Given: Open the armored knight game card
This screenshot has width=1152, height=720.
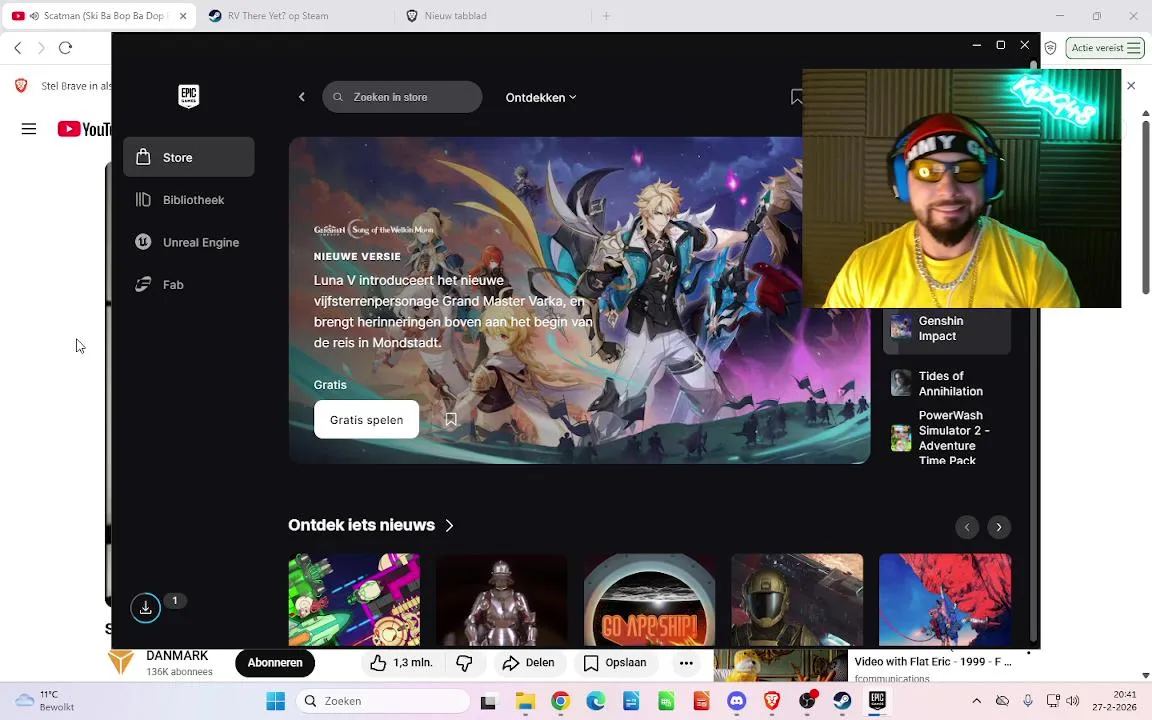Looking at the screenshot, I should point(502,600).
